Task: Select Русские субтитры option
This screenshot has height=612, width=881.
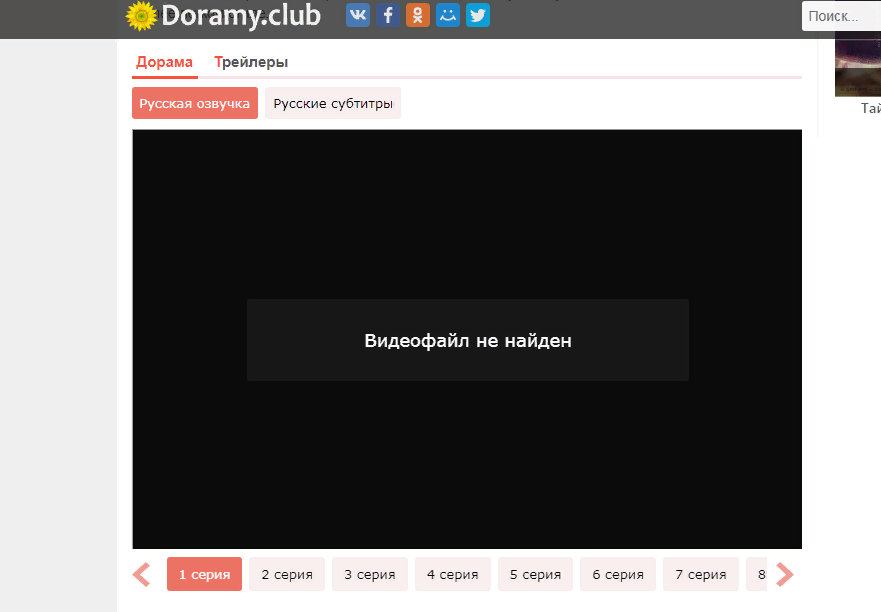Action: pyautogui.click(x=333, y=103)
